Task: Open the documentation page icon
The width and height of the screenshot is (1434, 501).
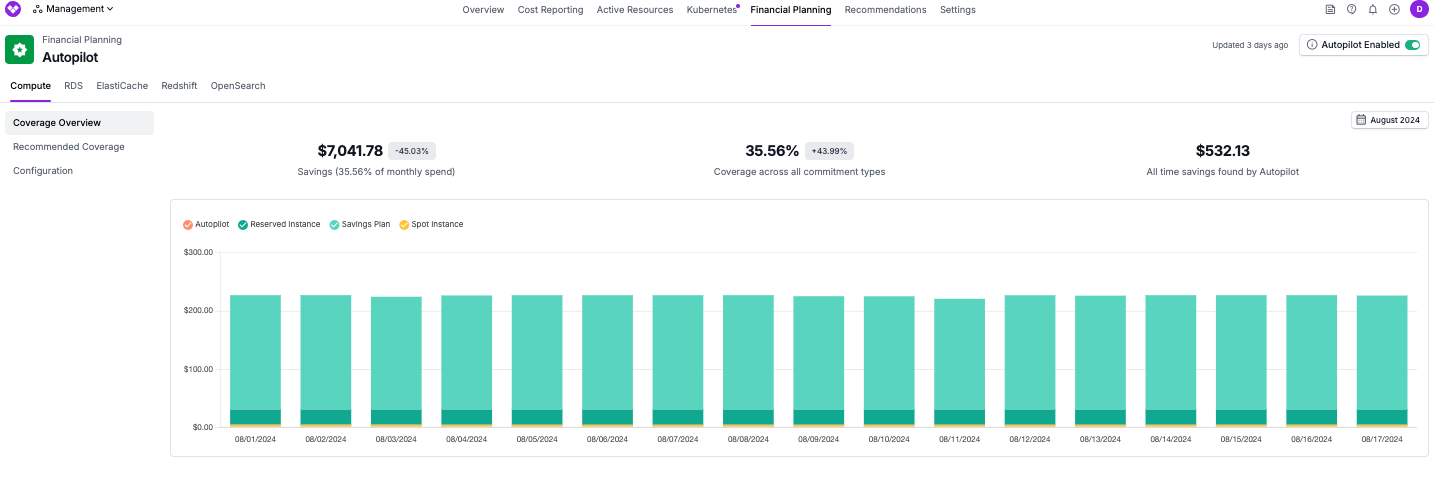Action: tap(1330, 9)
